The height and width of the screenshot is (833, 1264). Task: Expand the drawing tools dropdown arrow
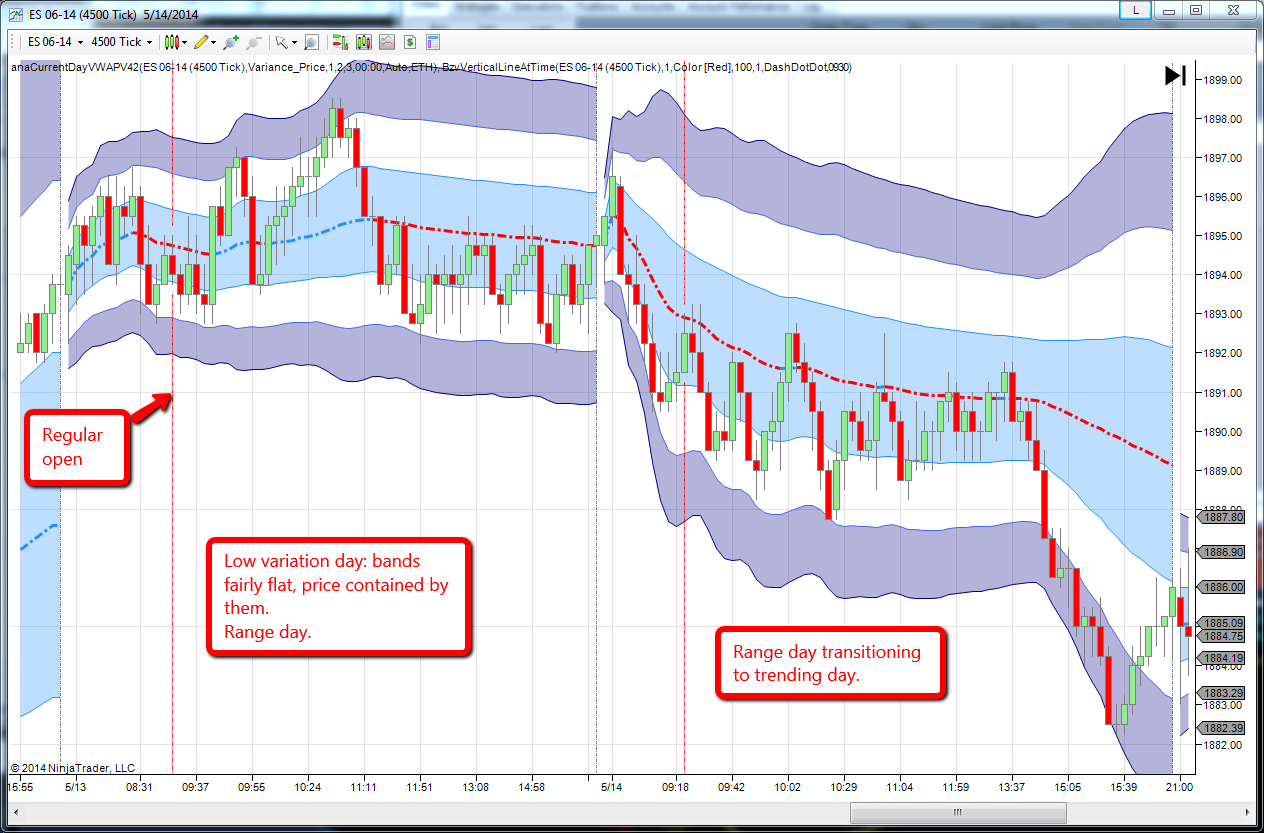click(x=214, y=42)
